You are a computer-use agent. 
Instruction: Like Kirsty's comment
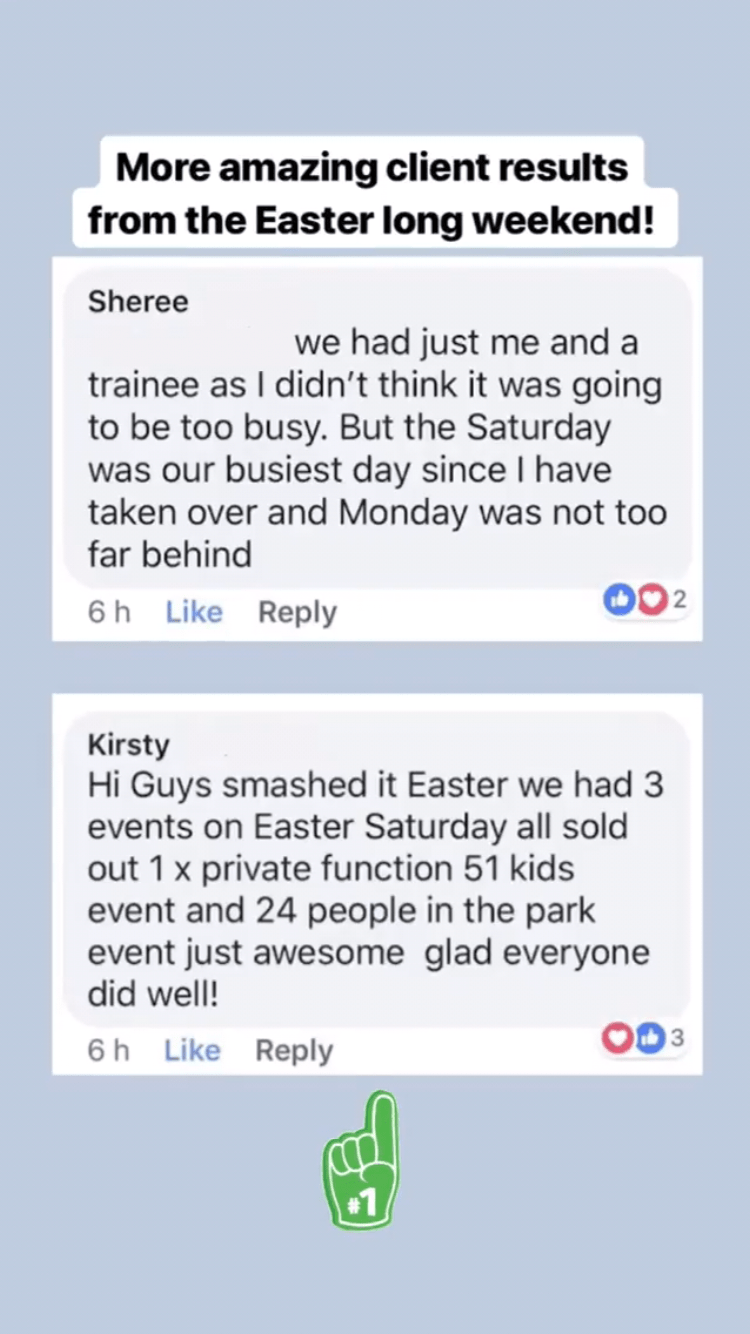[x=192, y=1050]
